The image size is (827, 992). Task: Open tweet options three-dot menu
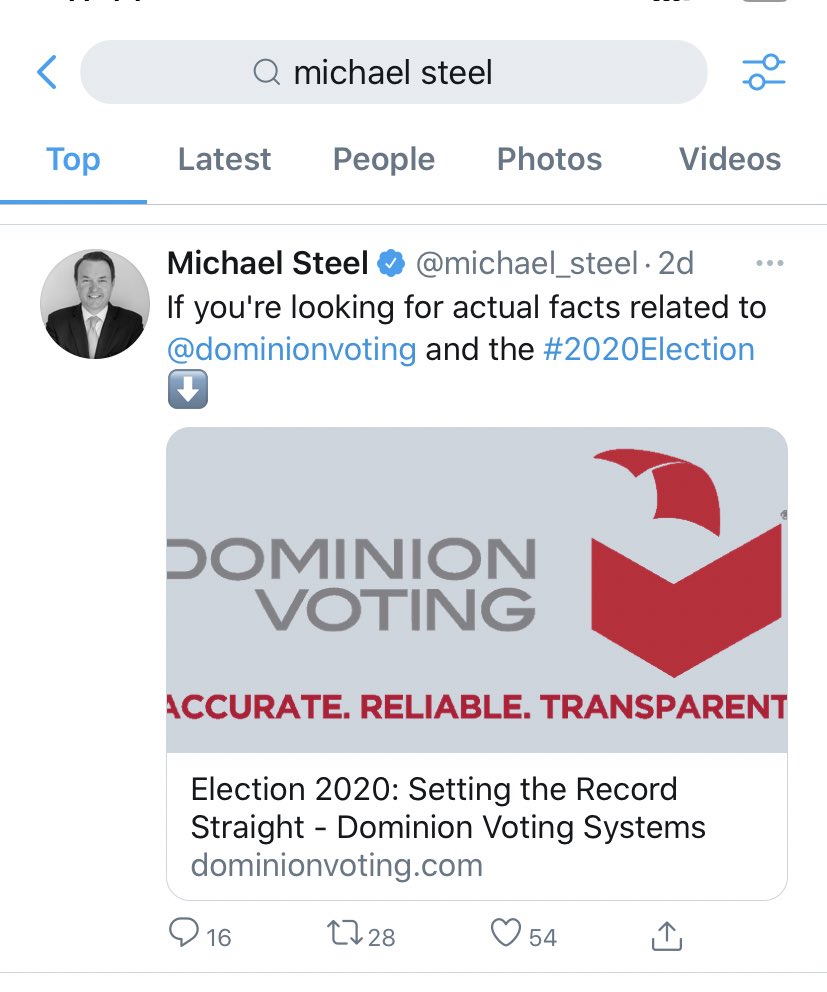click(769, 263)
